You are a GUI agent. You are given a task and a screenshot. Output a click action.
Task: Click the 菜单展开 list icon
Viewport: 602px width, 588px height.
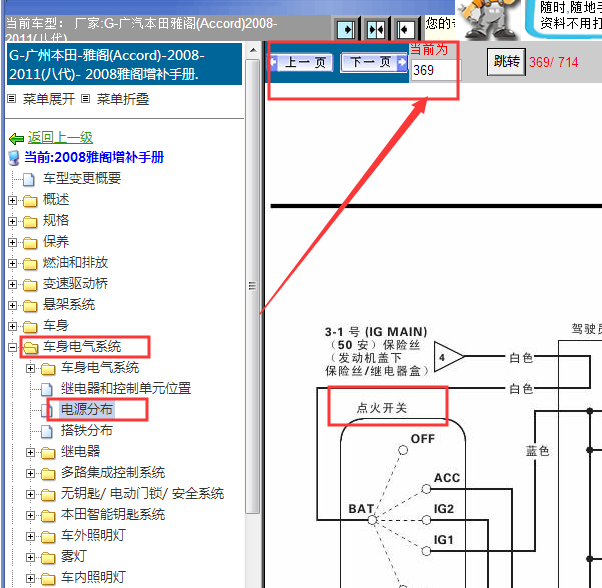pyautogui.click(x=12, y=99)
